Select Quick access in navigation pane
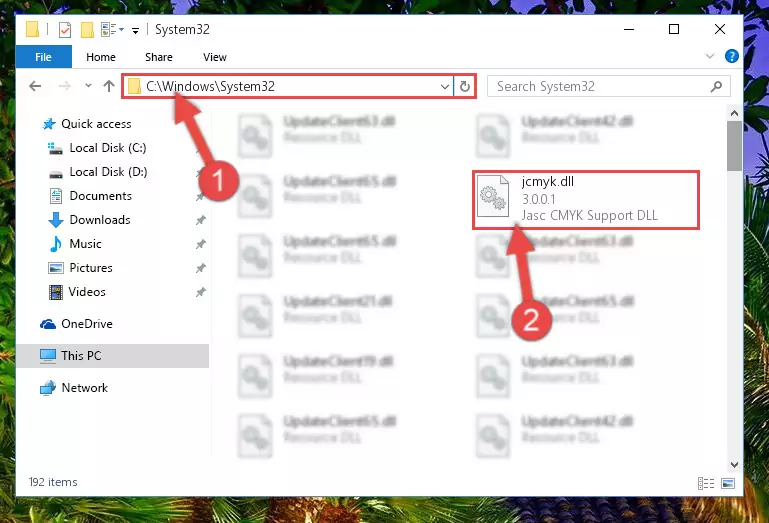769x523 pixels. point(96,124)
